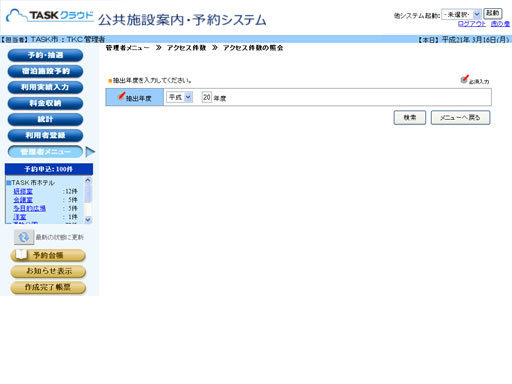Click the link right of ログアウト
This screenshot has height=384, width=512.
[x=500, y=24]
